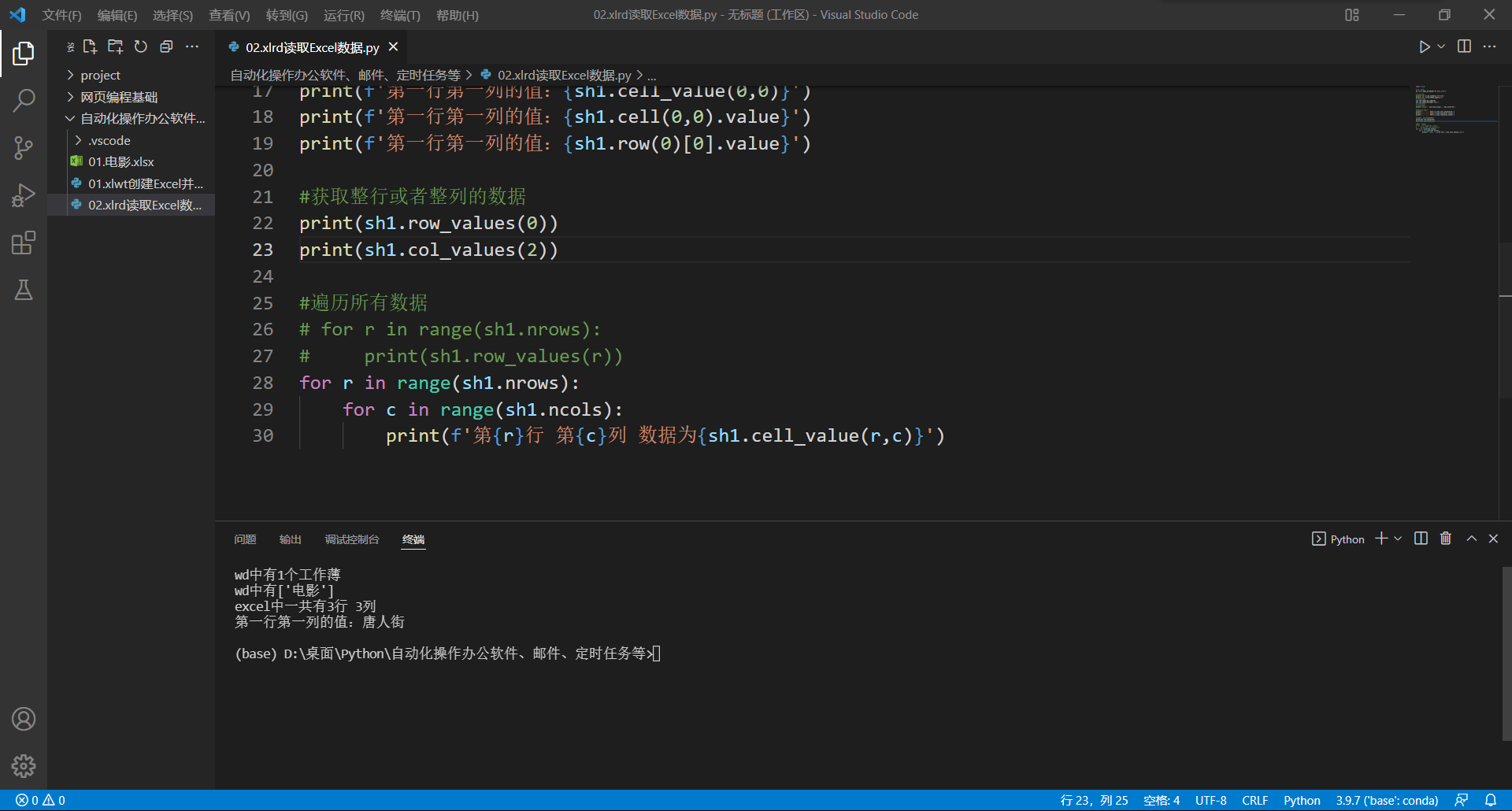1512x811 pixels.
Task: Open run options dropdown arrow
Action: pyautogui.click(x=1441, y=47)
